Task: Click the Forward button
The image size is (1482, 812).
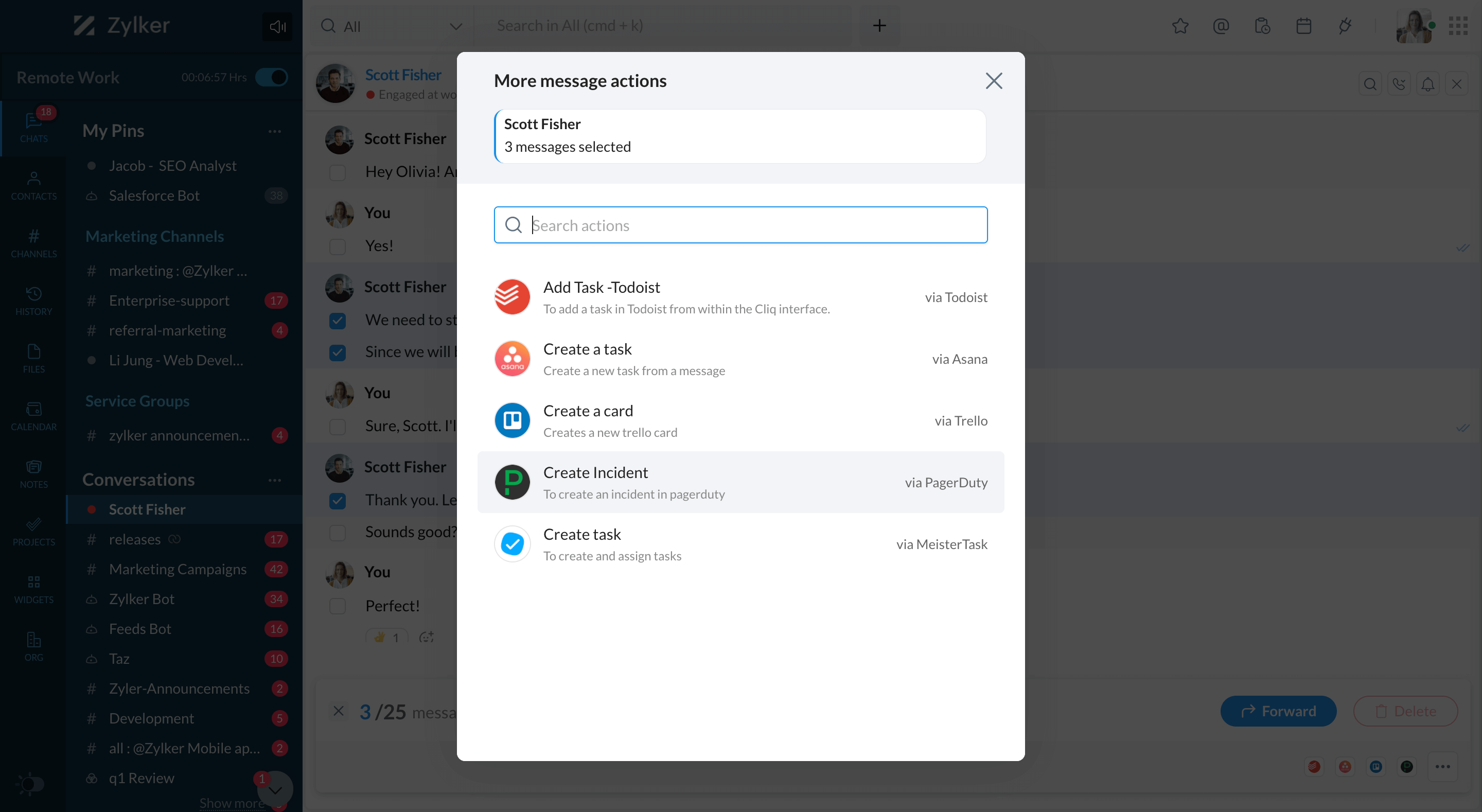Action: click(1278, 711)
